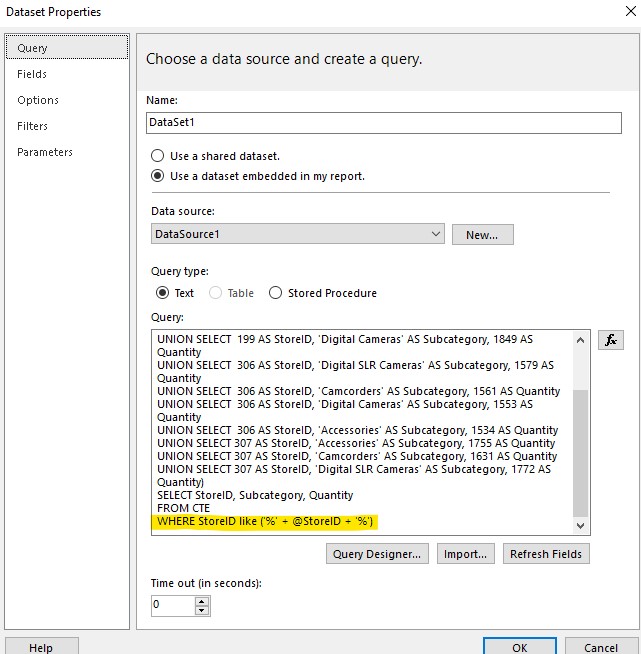Decrease the time out with down stepper

pyautogui.click(x=202, y=611)
